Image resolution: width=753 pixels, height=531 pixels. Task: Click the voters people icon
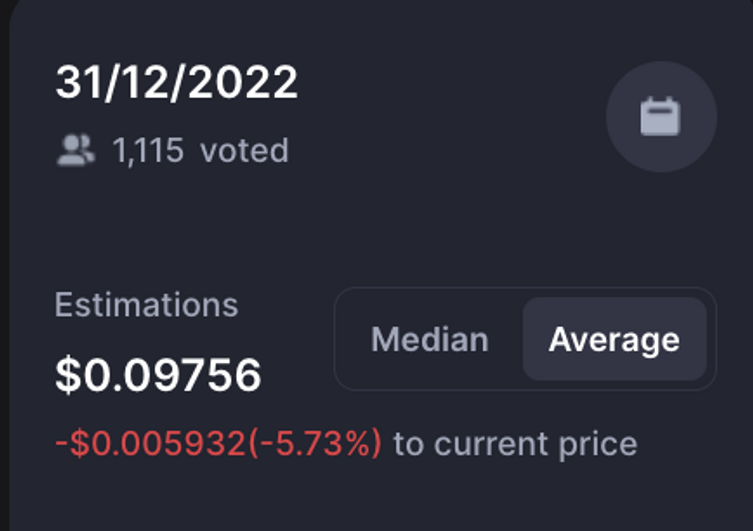[75, 150]
